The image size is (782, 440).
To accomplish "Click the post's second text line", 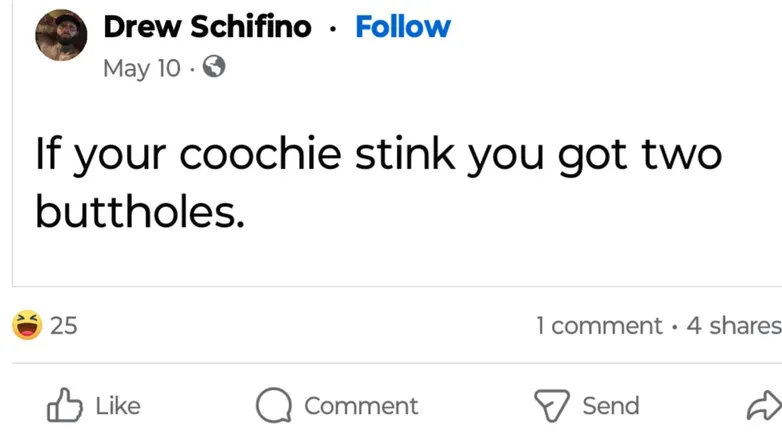I will click(x=140, y=211).
